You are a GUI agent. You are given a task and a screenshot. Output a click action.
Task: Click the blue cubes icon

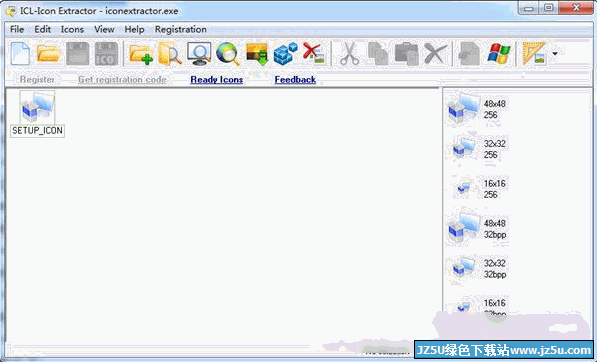point(286,54)
